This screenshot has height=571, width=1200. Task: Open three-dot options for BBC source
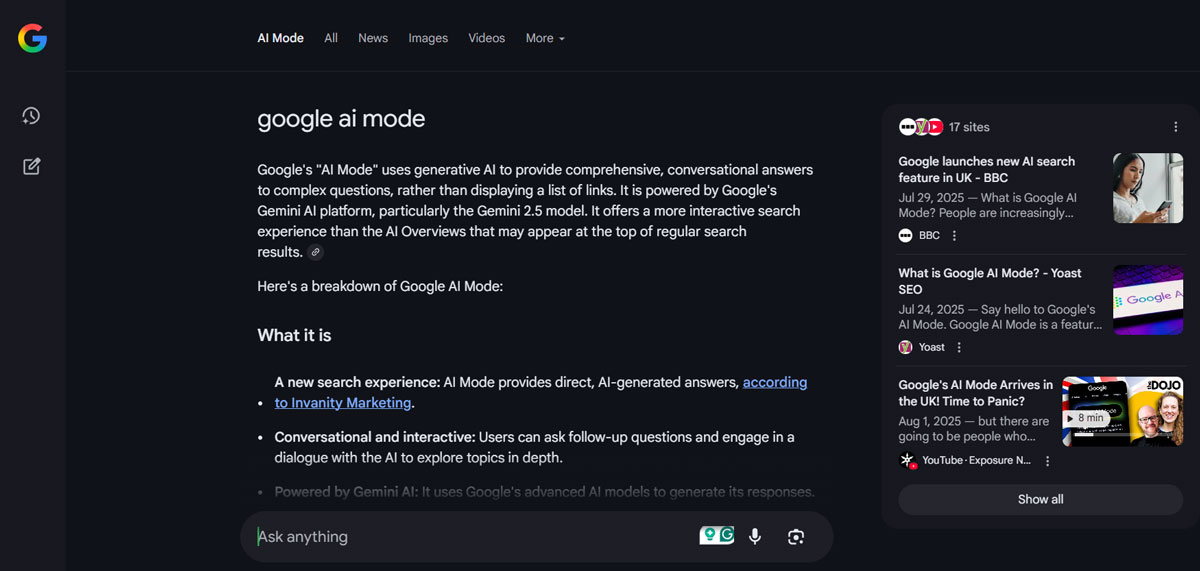click(954, 236)
